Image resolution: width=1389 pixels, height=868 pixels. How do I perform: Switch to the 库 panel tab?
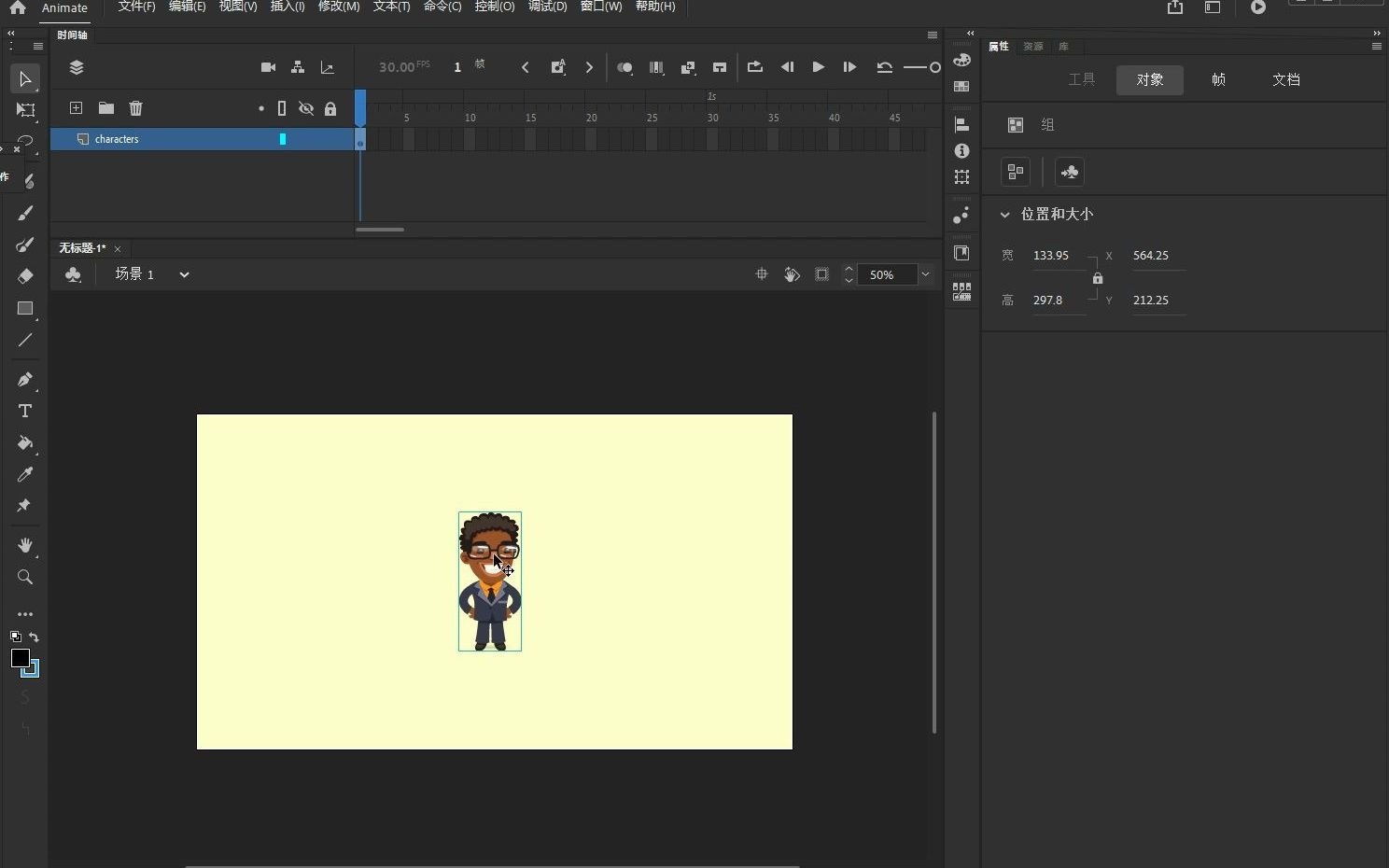tap(1064, 46)
